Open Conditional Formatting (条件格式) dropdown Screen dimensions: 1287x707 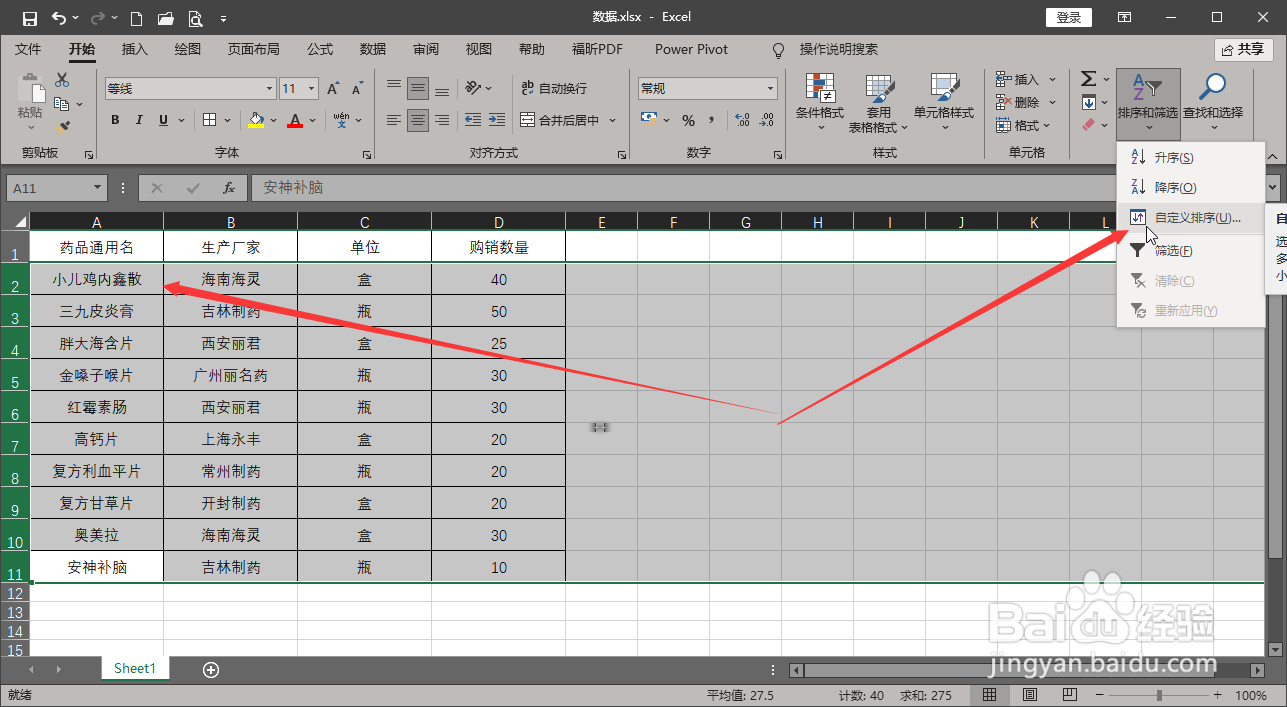coord(819,103)
